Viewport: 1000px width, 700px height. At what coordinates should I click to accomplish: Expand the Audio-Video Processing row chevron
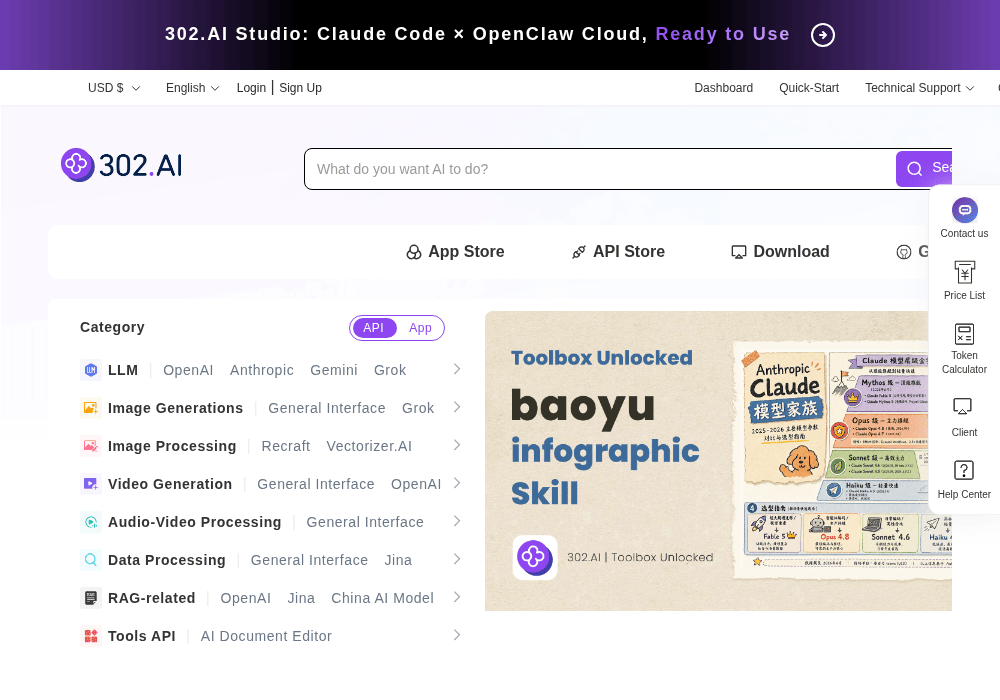click(x=457, y=521)
